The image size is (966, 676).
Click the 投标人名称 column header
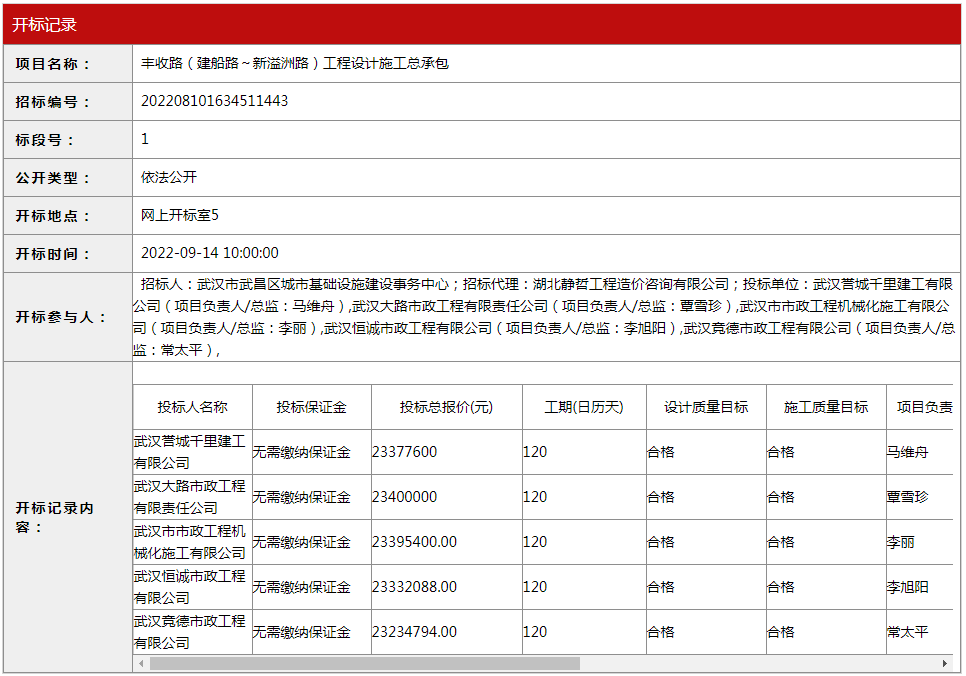click(192, 407)
